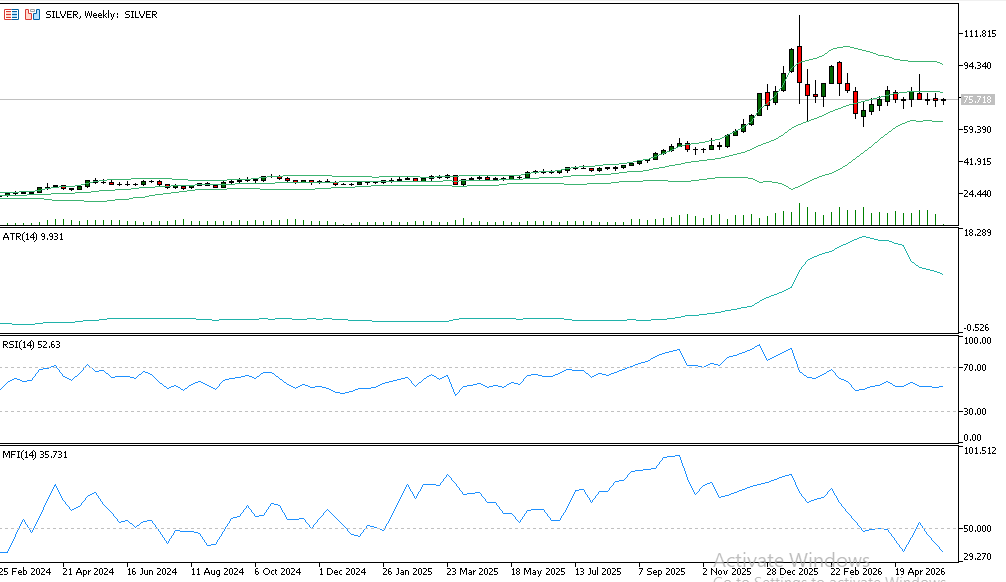Click the 1 Dec 2024 date label
The width and height of the screenshot is (1006, 582).
point(343,571)
